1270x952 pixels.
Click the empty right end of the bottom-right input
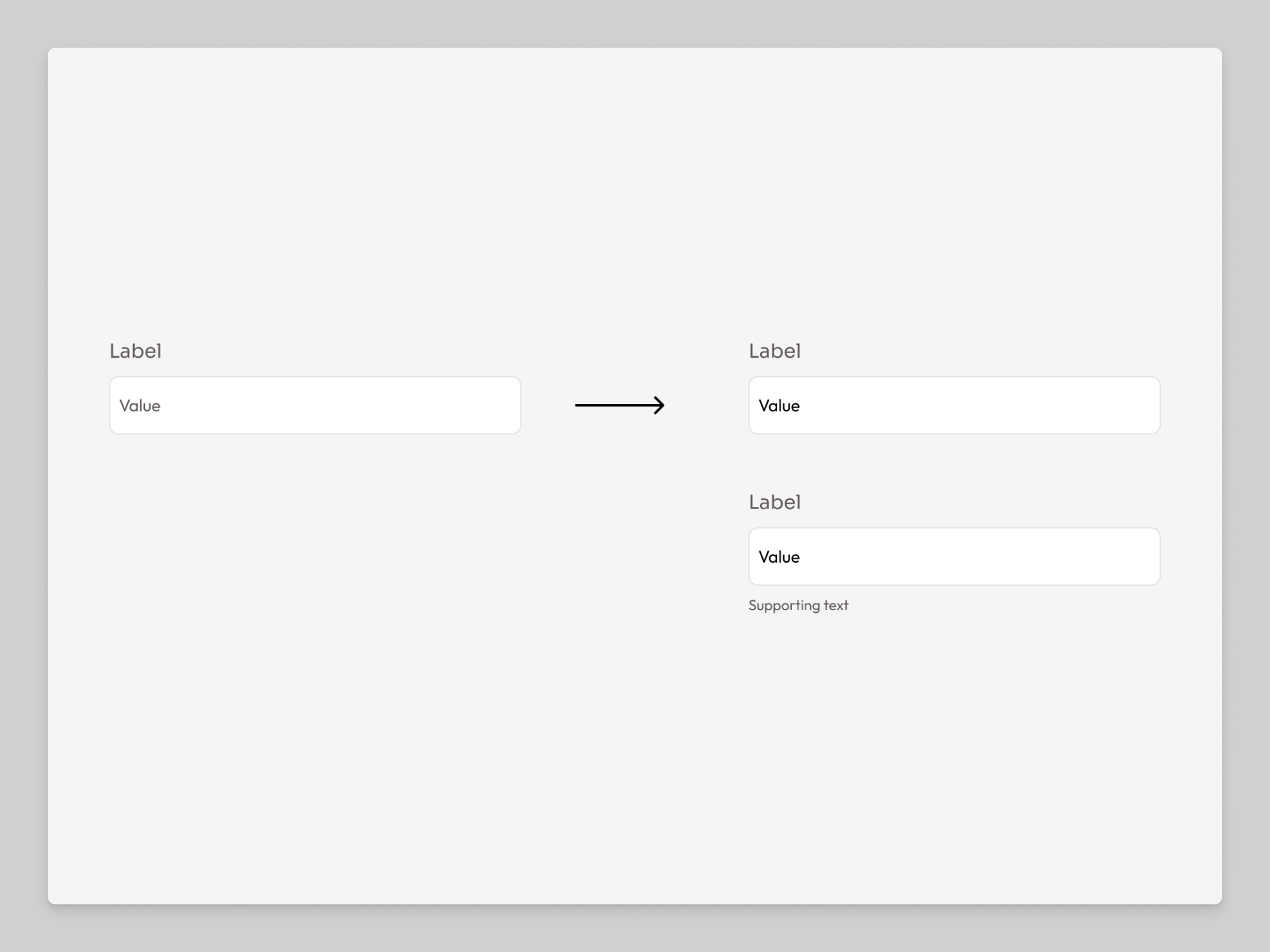[1128, 557]
